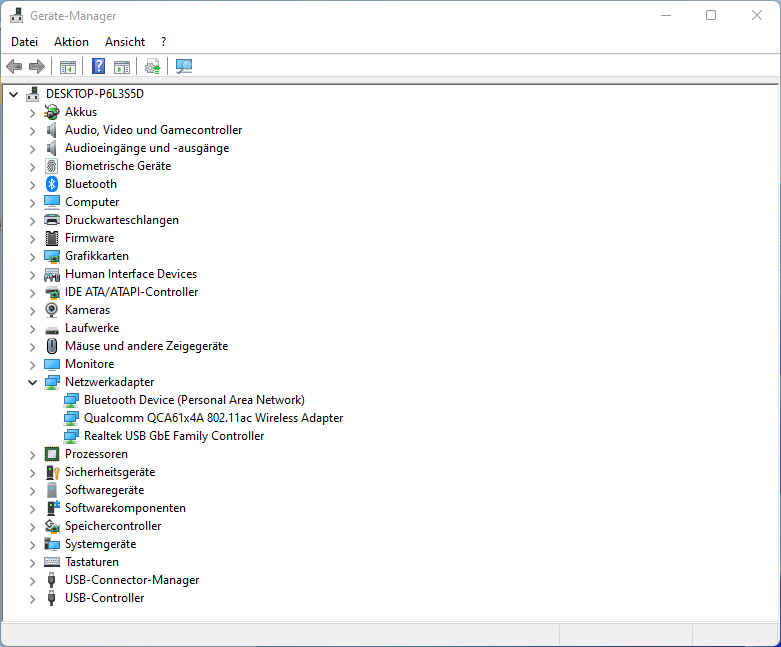Image resolution: width=781 pixels, height=647 pixels.
Task: Open the blue Help question mark icon
Action: point(99,66)
